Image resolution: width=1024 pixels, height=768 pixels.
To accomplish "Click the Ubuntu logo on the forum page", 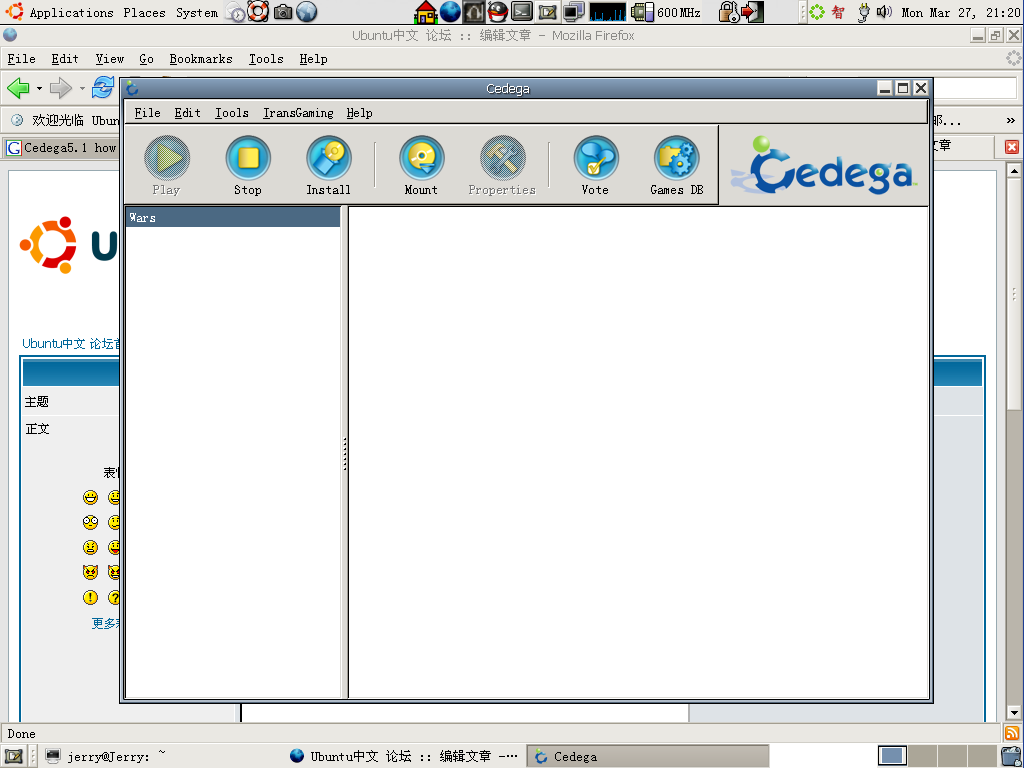I will coord(69,245).
